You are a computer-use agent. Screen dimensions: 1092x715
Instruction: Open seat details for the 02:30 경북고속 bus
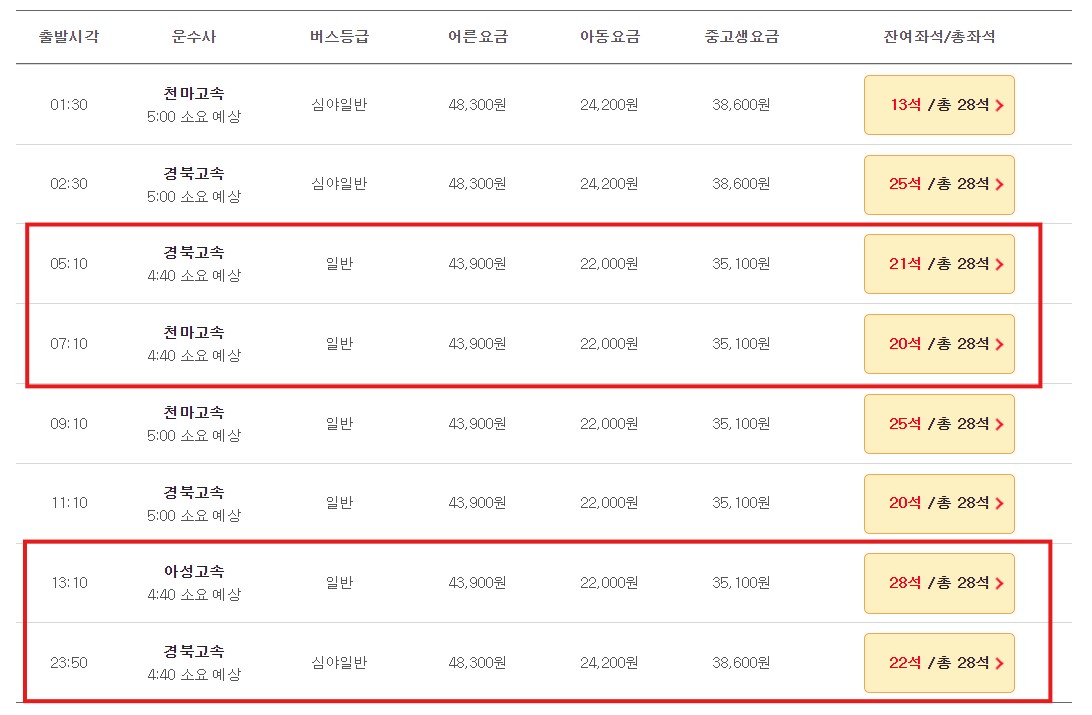click(938, 184)
